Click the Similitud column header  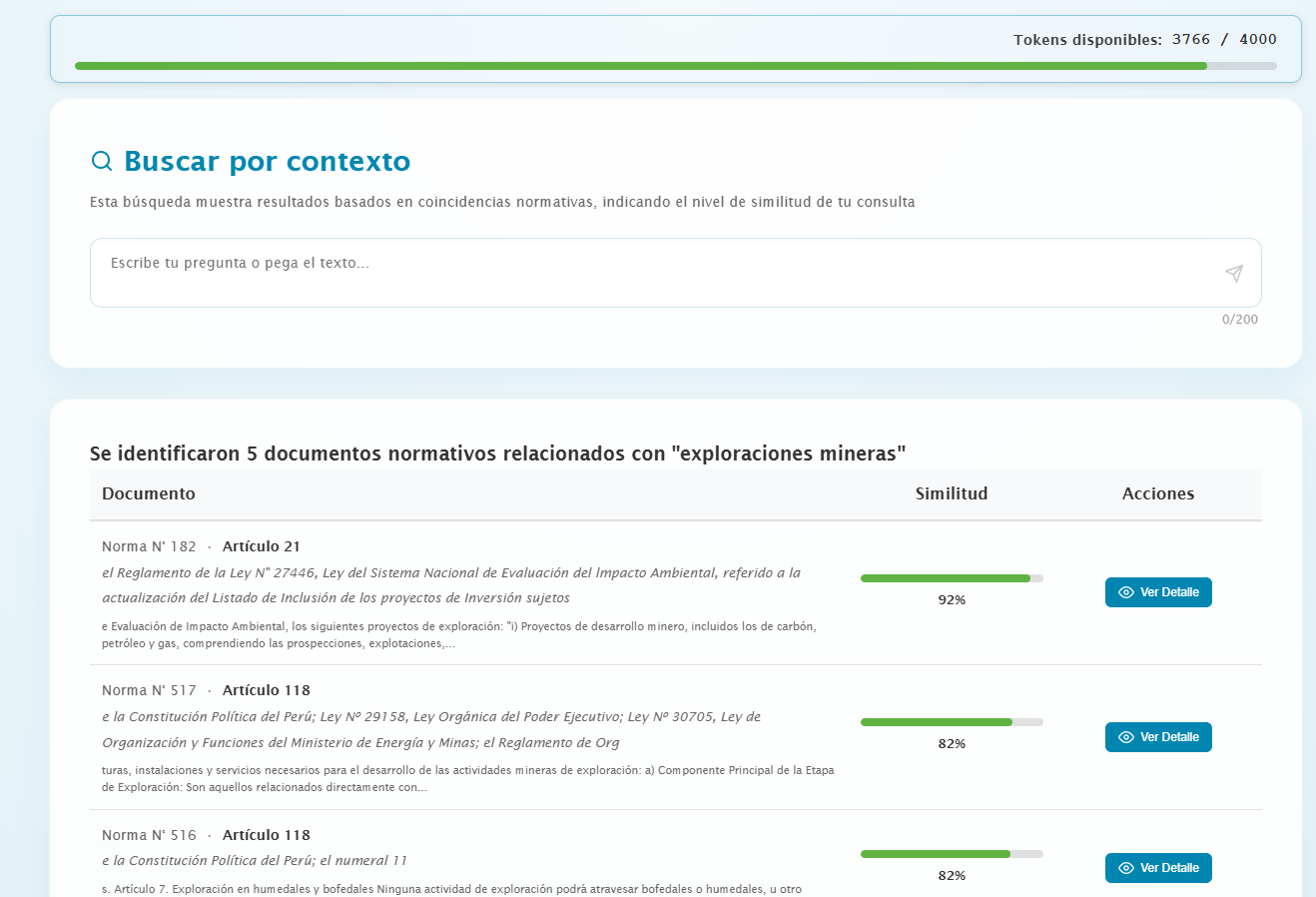point(952,493)
